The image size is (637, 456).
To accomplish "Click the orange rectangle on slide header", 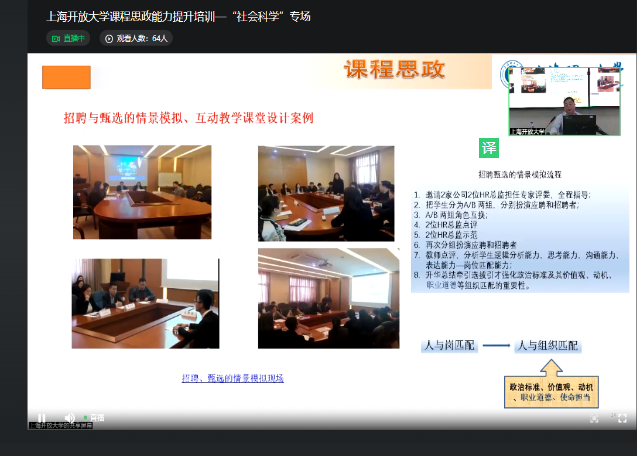I will [66, 77].
